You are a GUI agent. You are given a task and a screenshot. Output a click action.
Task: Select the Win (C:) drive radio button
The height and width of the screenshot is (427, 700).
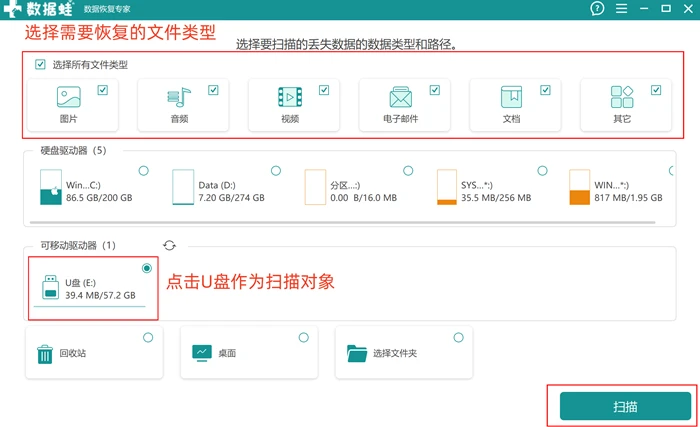point(143,171)
